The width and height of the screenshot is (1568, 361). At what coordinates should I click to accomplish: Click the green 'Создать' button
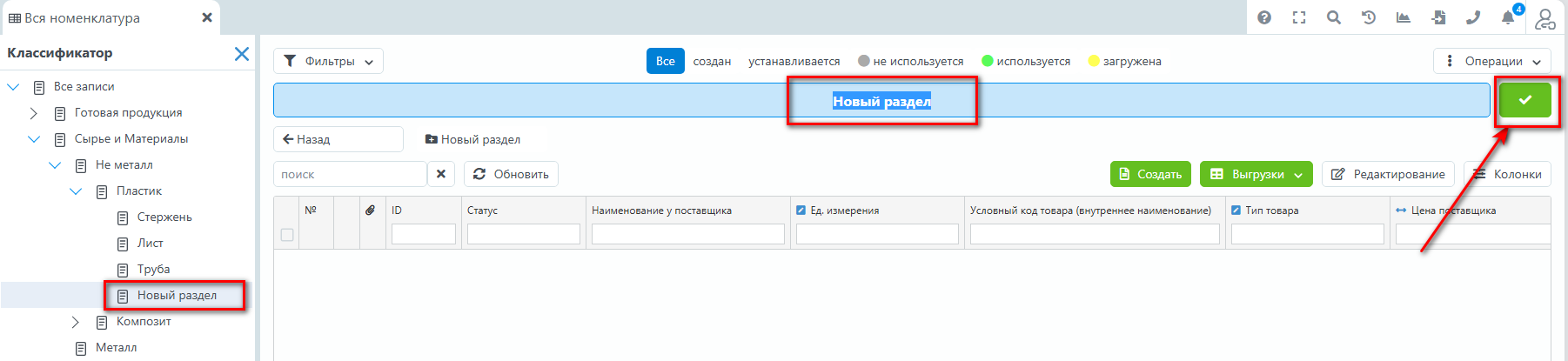[1150, 174]
